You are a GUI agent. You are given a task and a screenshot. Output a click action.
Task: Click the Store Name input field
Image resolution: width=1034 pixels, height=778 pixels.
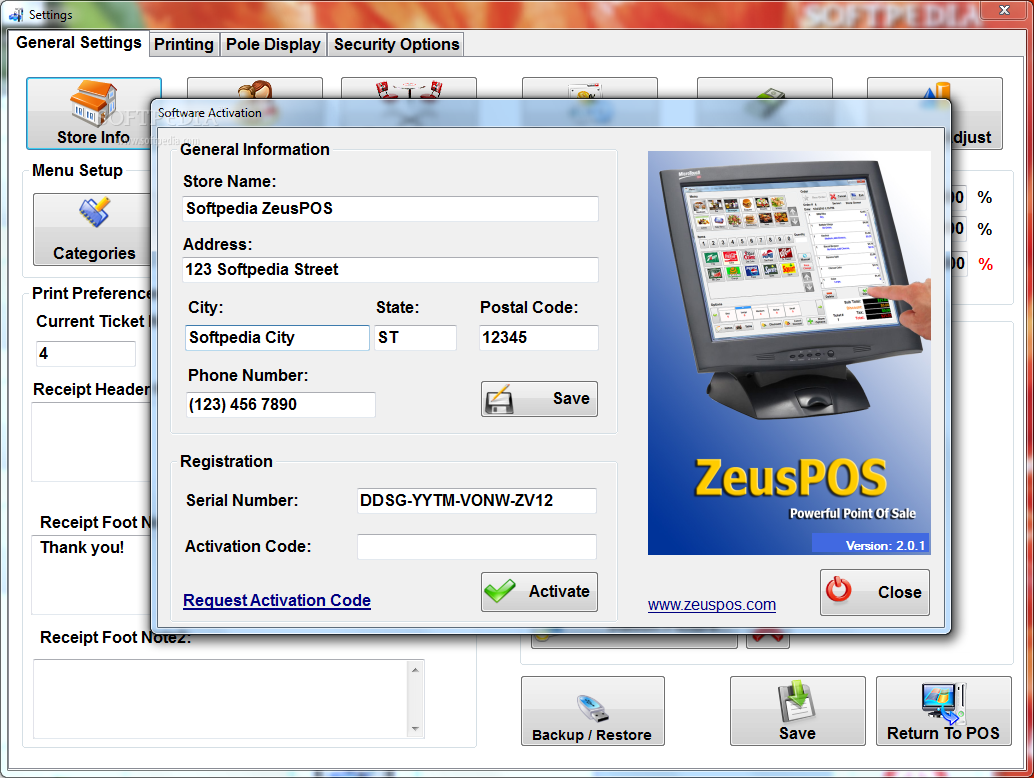click(390, 208)
